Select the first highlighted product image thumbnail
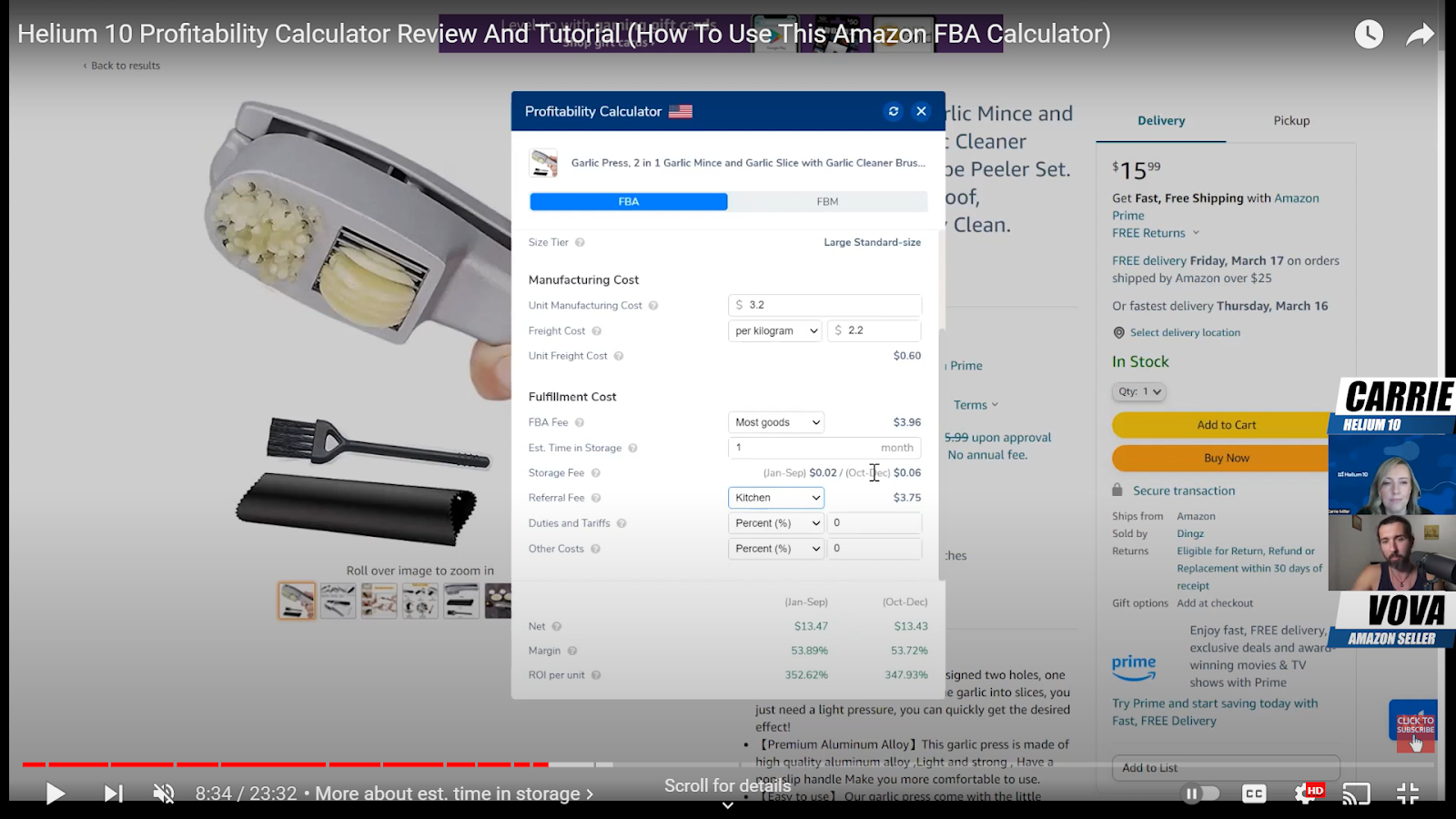 [297, 602]
